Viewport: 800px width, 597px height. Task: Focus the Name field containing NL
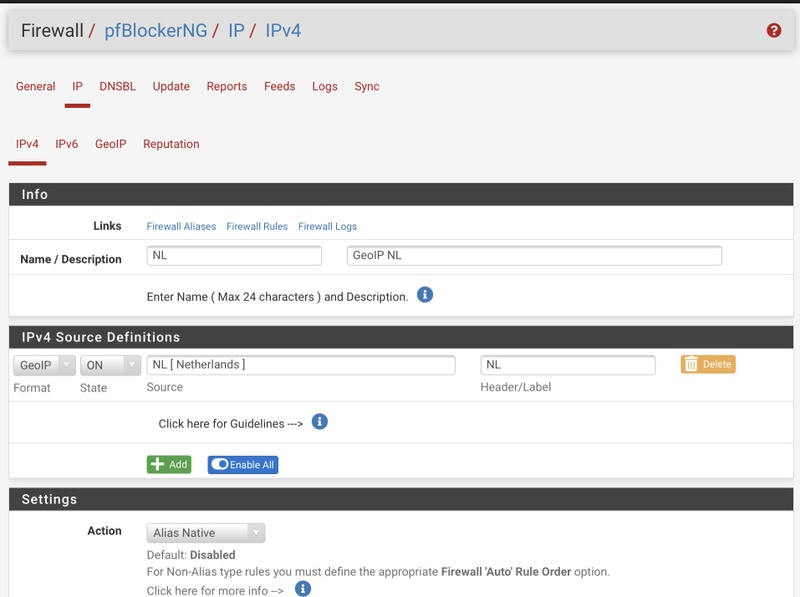click(x=234, y=256)
